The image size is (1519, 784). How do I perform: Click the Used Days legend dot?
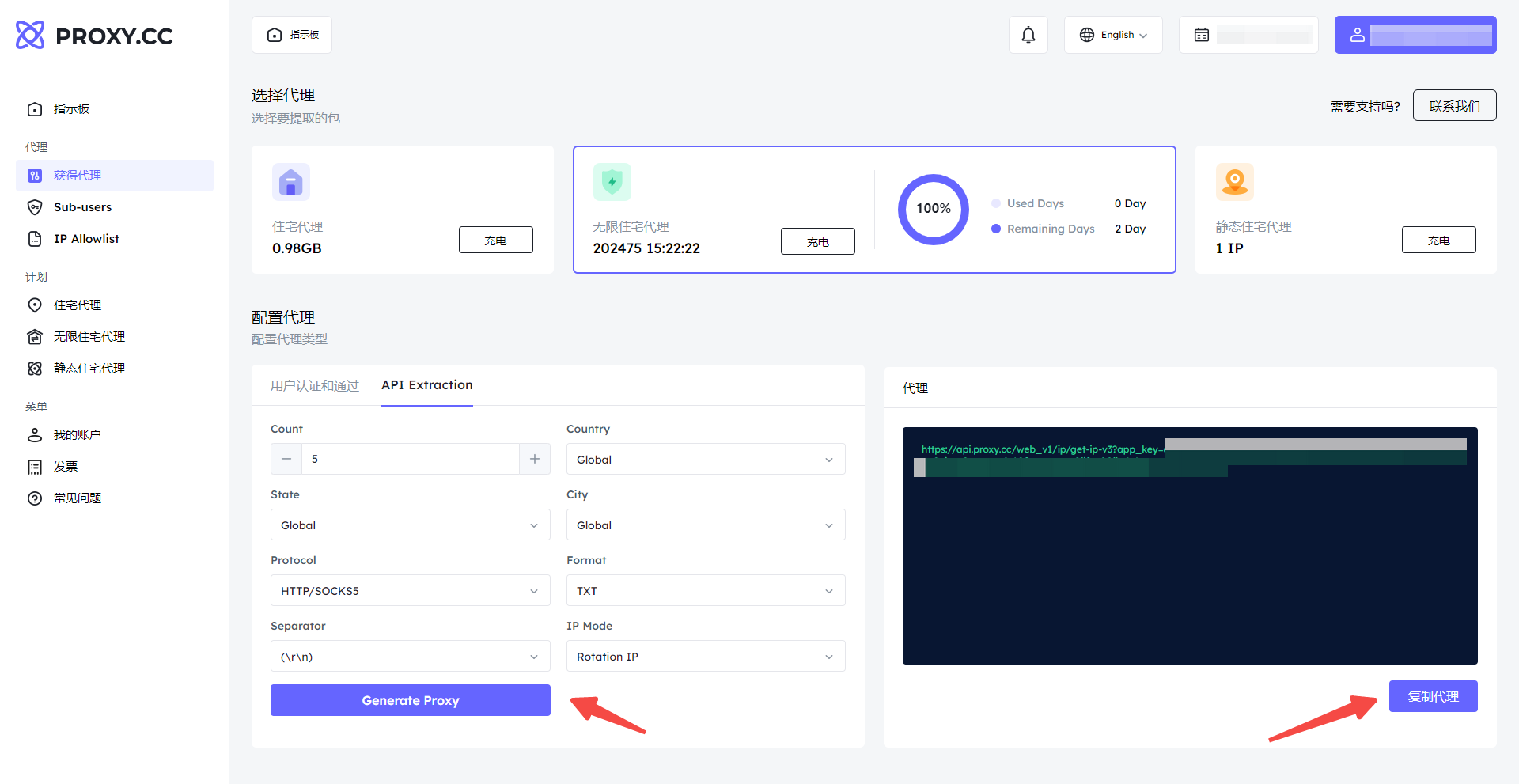[996, 203]
